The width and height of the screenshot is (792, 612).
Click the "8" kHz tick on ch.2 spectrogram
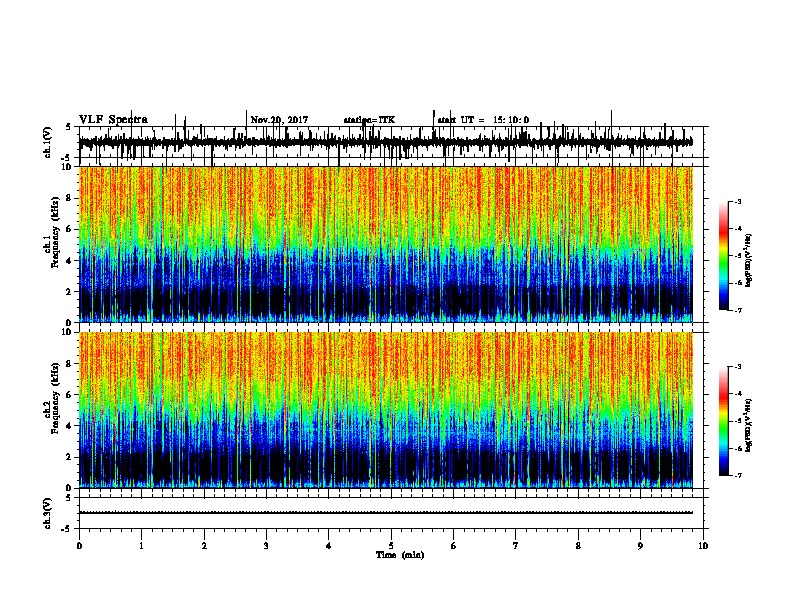[x=69, y=364]
